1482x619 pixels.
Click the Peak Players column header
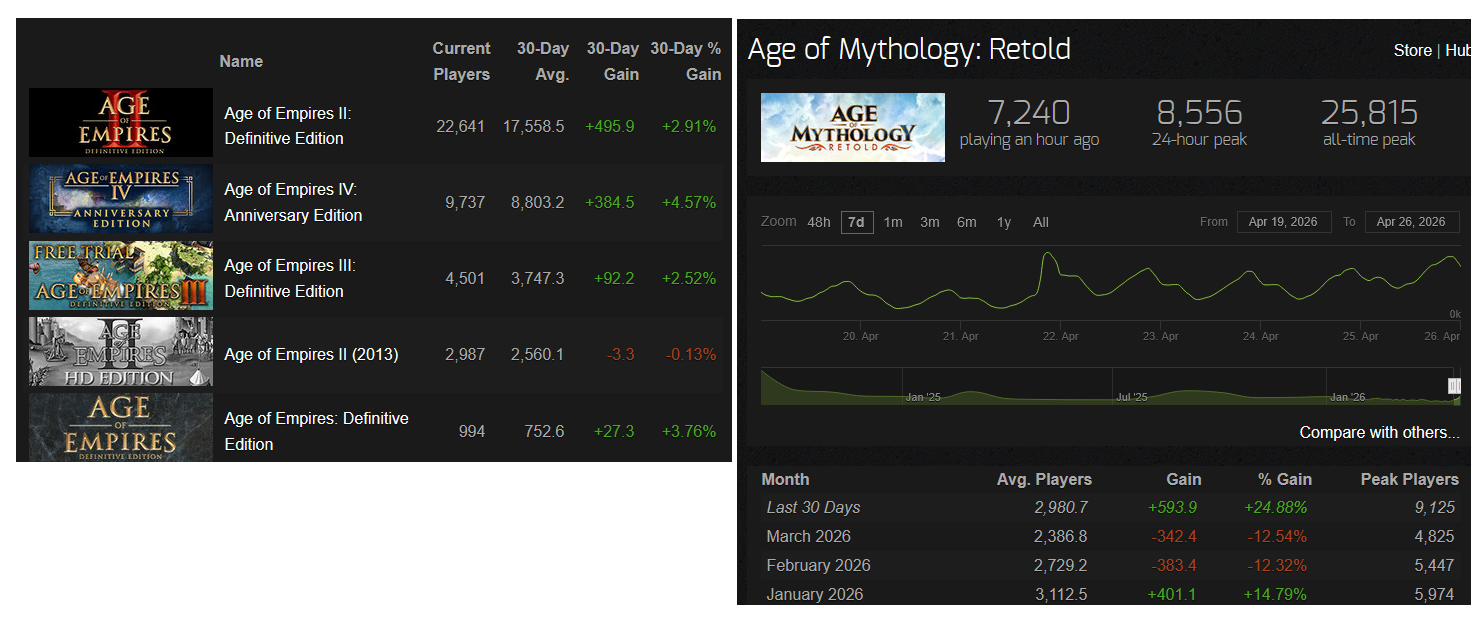(x=1409, y=479)
